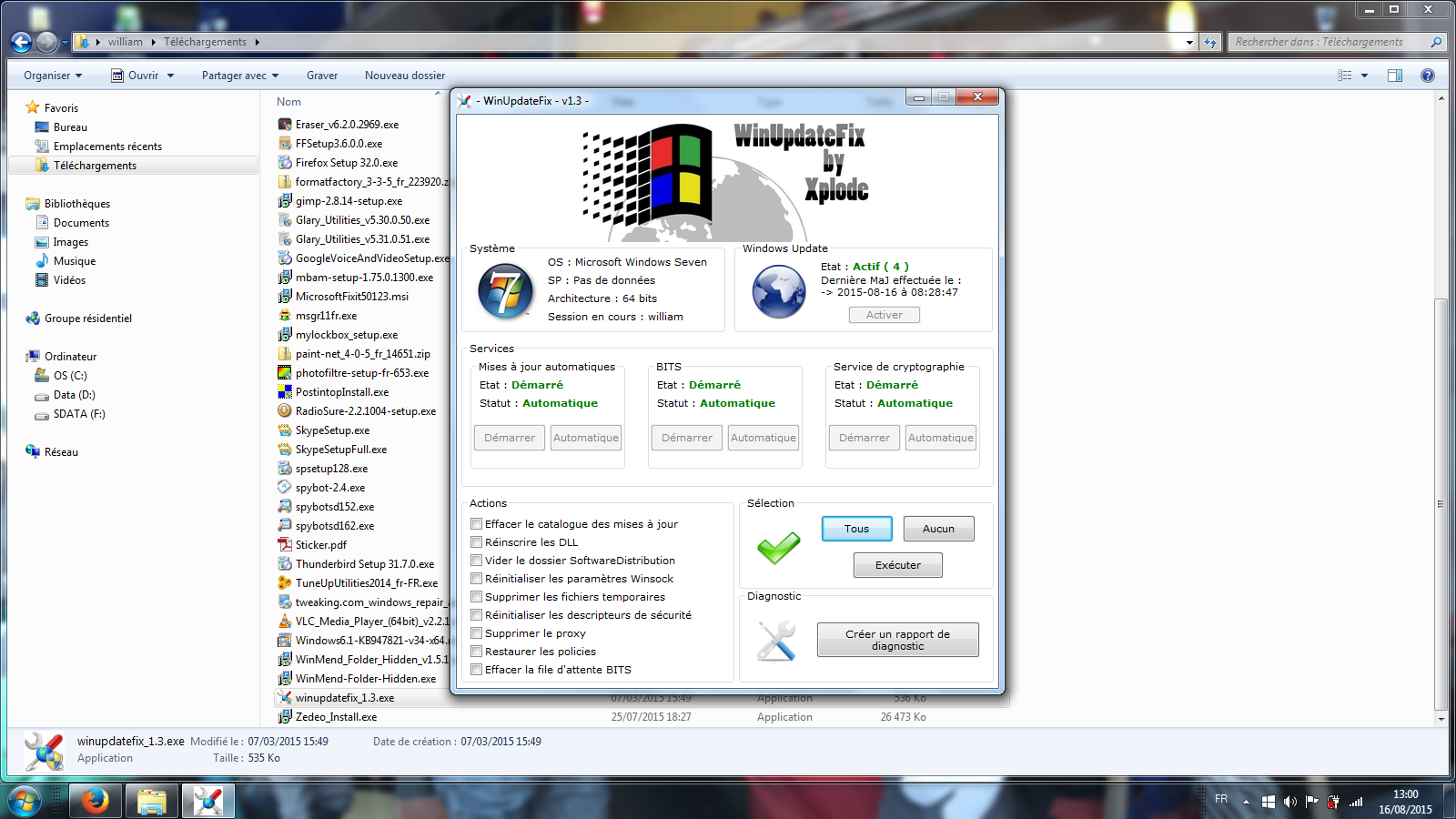The image size is (1456, 819).
Task: Select Documents under Bibliothèques
Action: coord(81,223)
